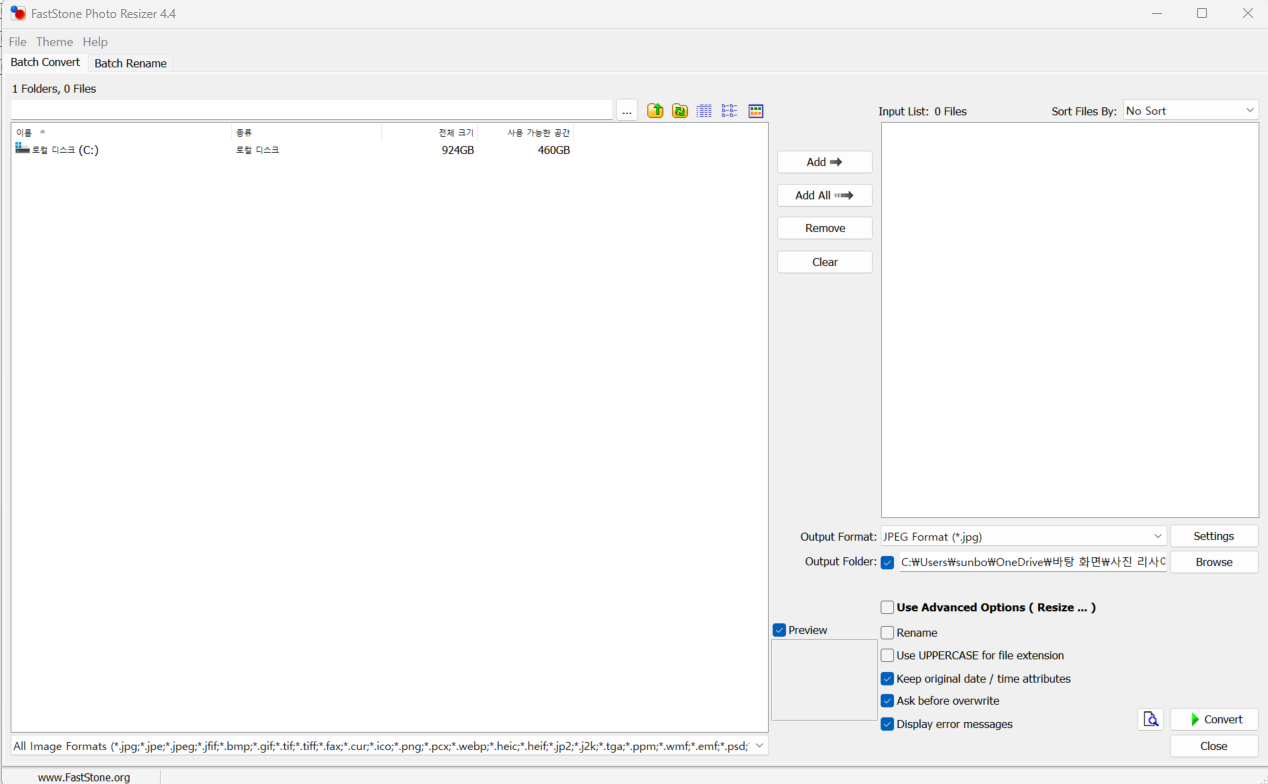Screen dimensions: 1268x784
Task: Click the Output Folder path field
Action: (1033, 562)
